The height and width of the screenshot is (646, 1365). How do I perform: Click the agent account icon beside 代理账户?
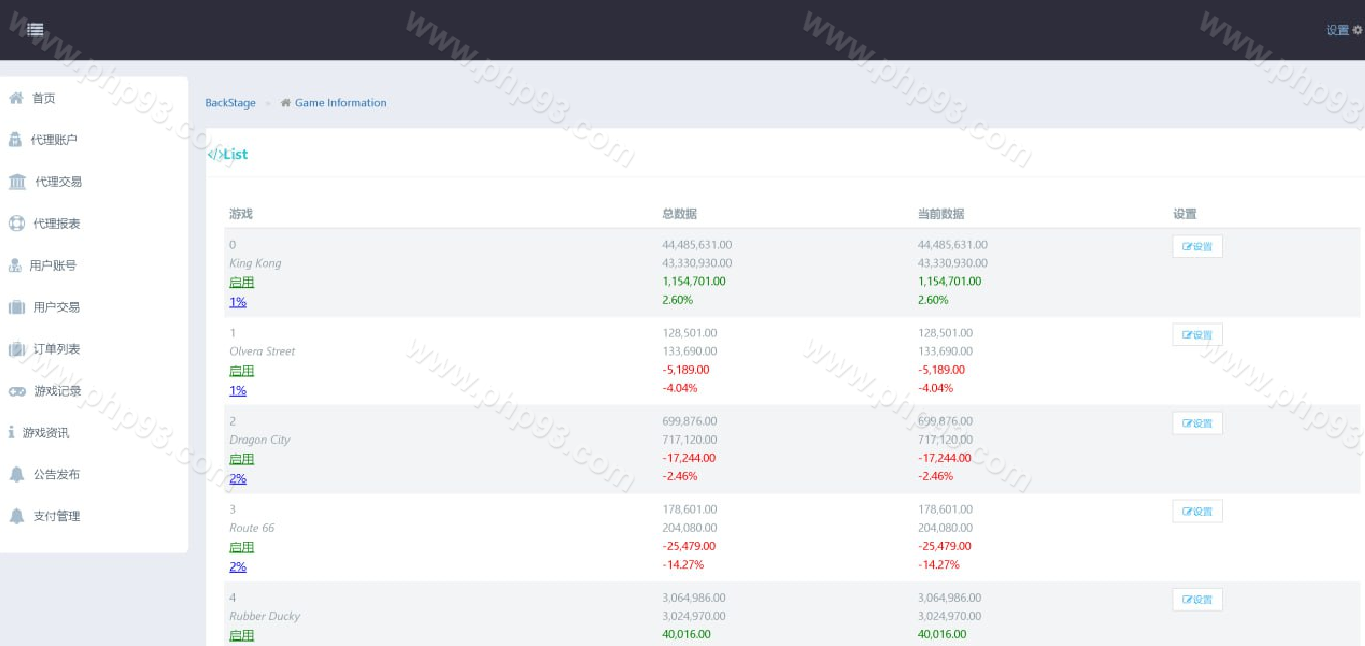[16, 140]
